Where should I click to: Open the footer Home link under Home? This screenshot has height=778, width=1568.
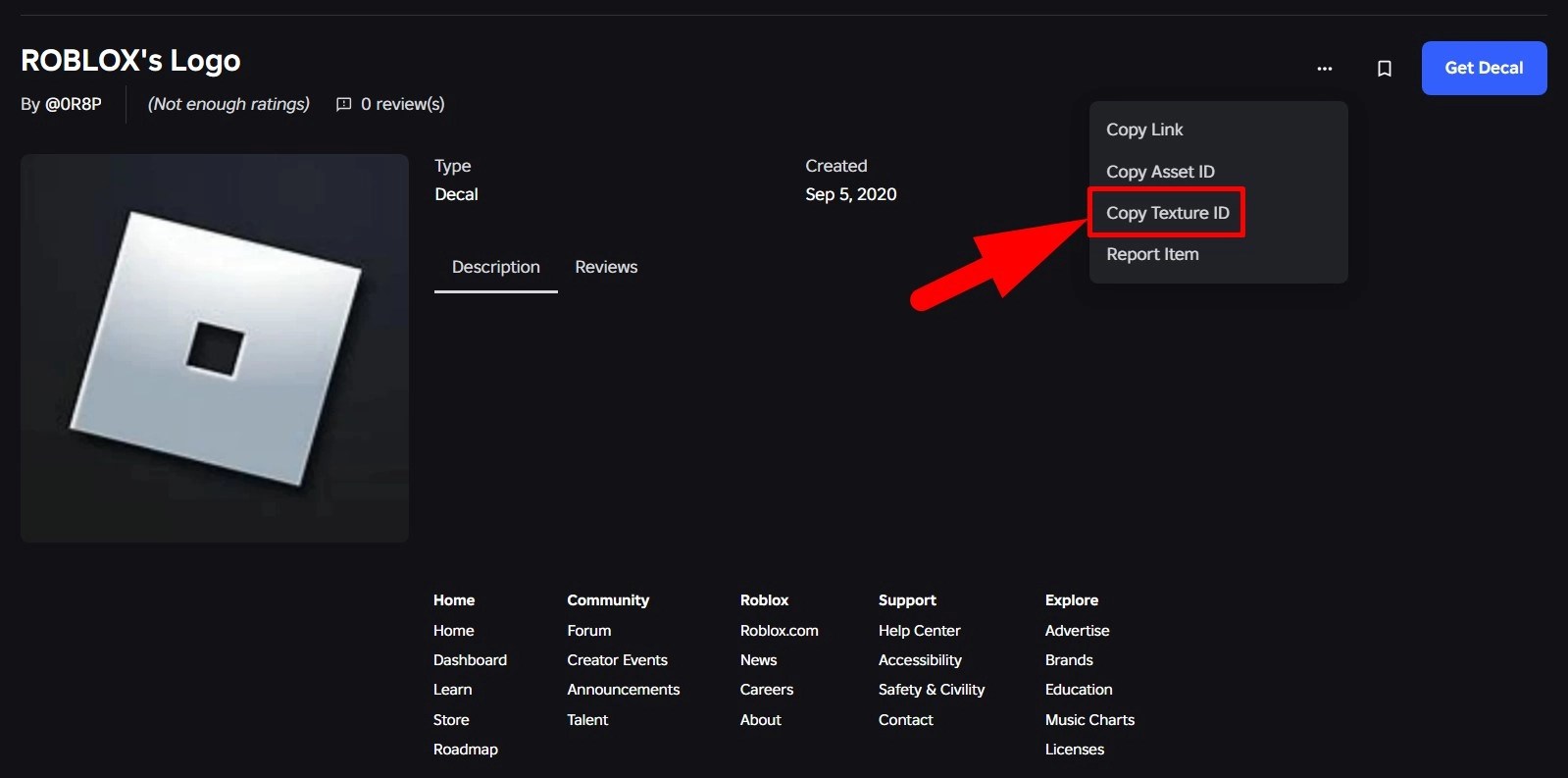tap(453, 631)
